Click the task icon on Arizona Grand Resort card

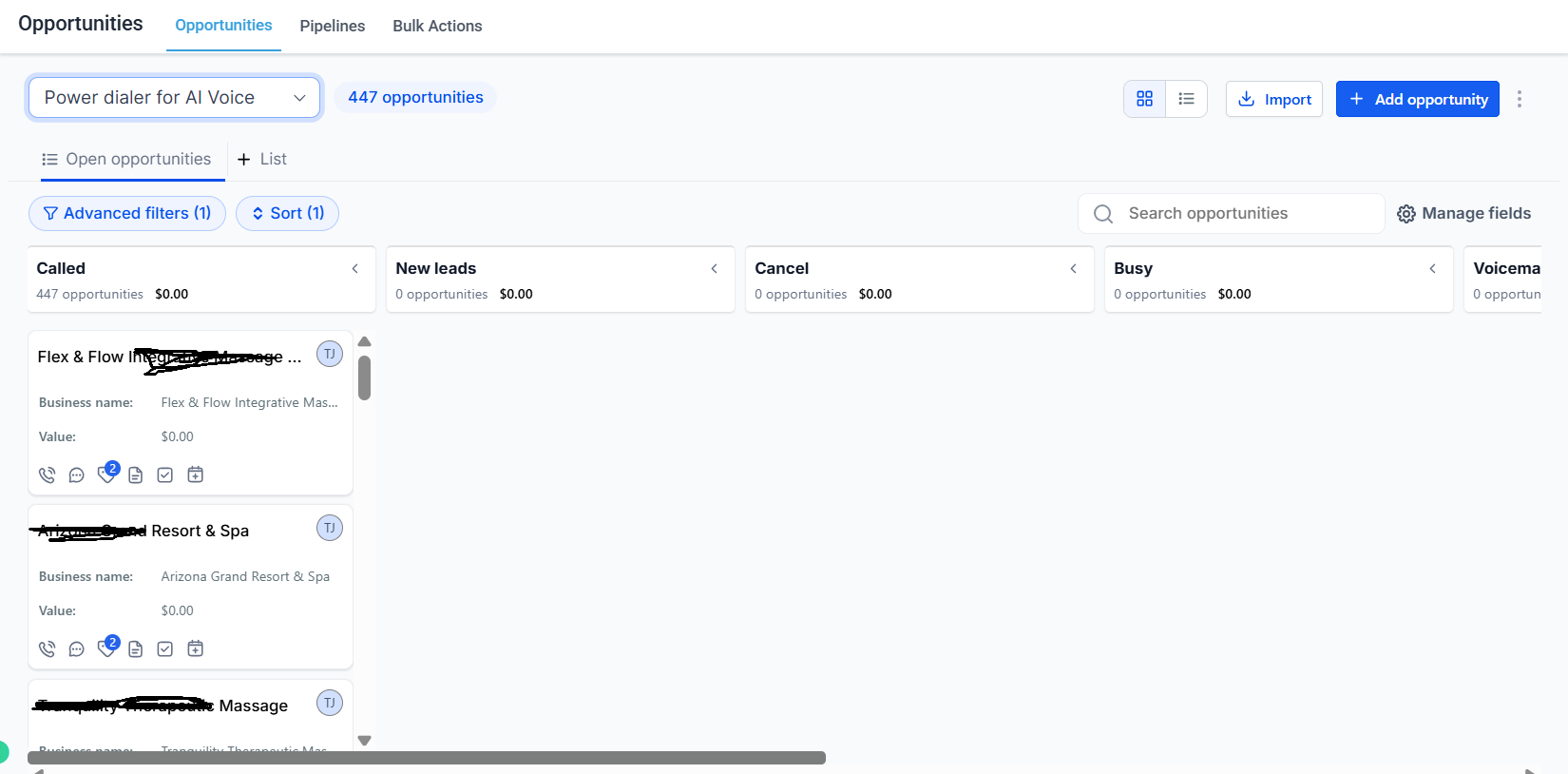tap(165, 648)
